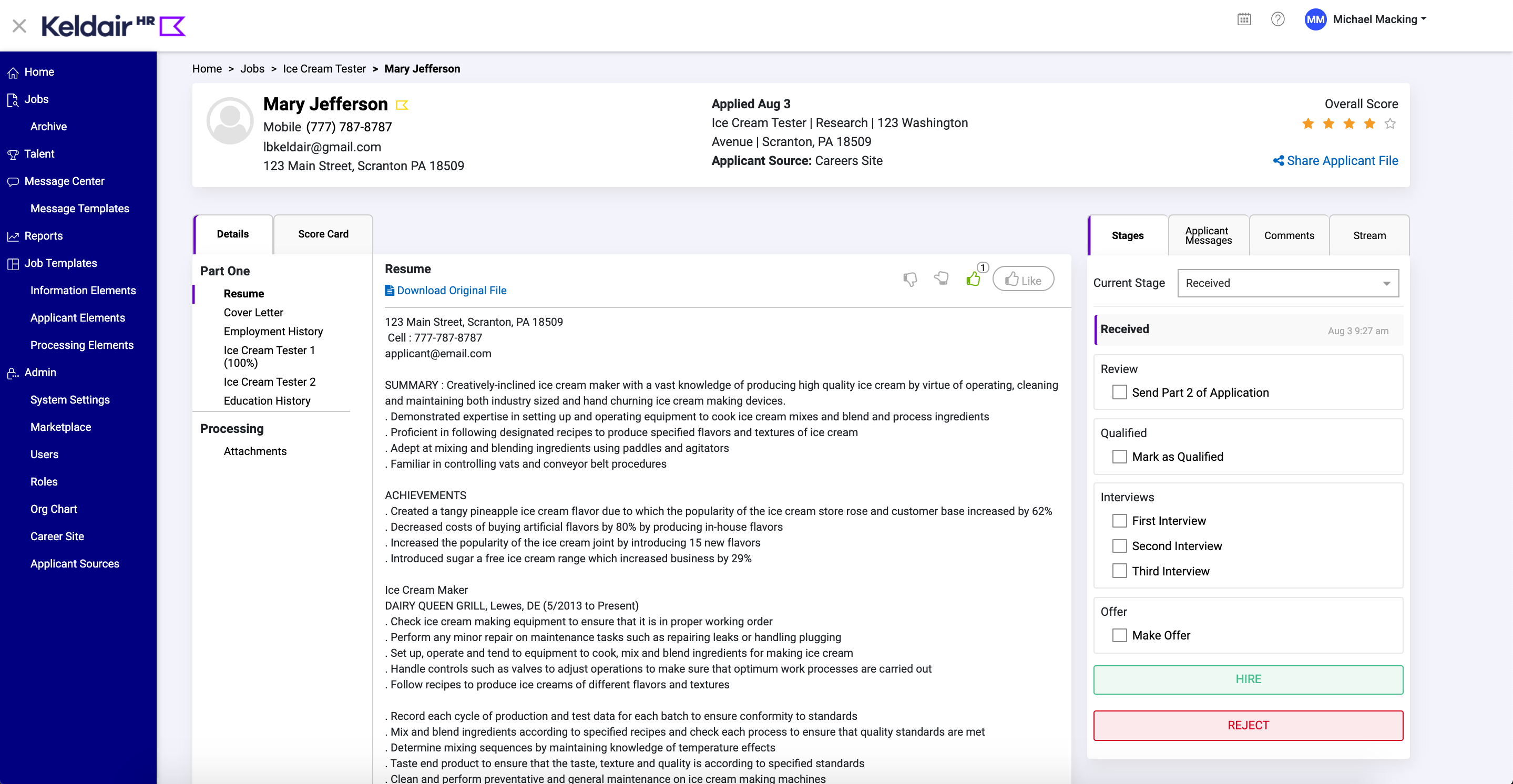This screenshot has height=784, width=1513.
Task: Click the sideways thumb neutral icon
Action: pyautogui.click(x=941, y=278)
